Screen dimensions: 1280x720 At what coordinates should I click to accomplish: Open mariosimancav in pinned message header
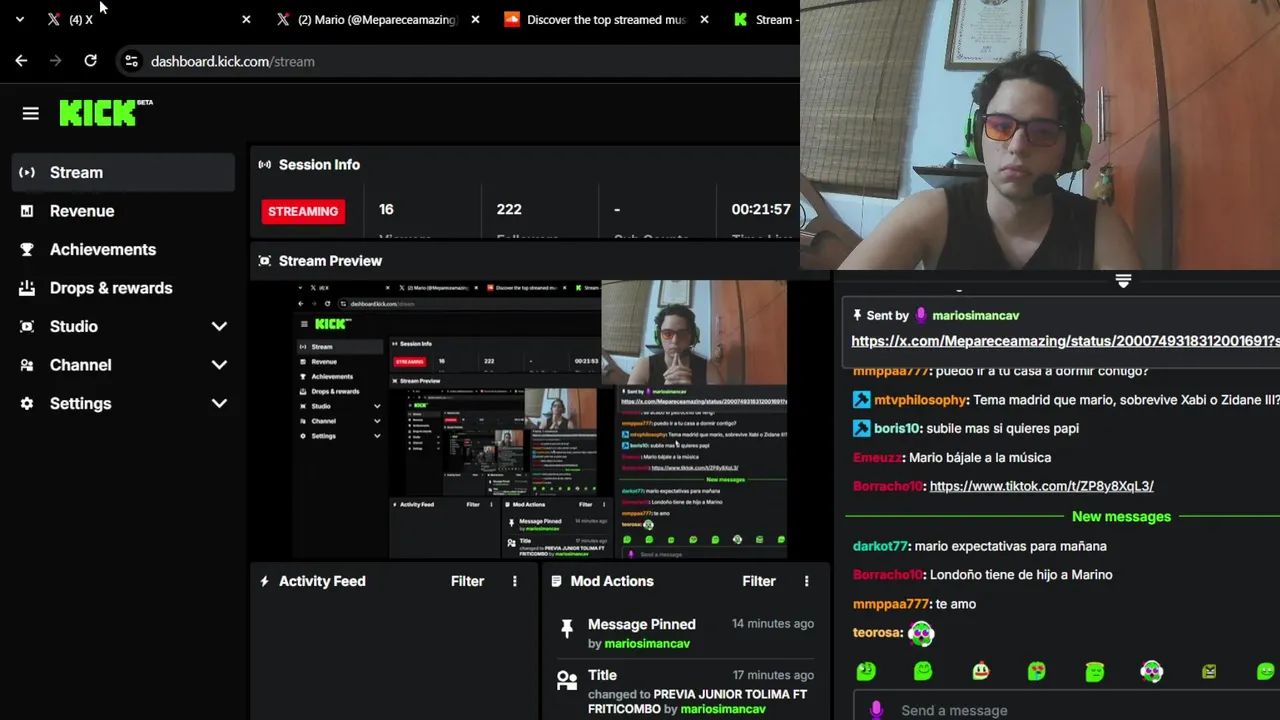coord(975,315)
